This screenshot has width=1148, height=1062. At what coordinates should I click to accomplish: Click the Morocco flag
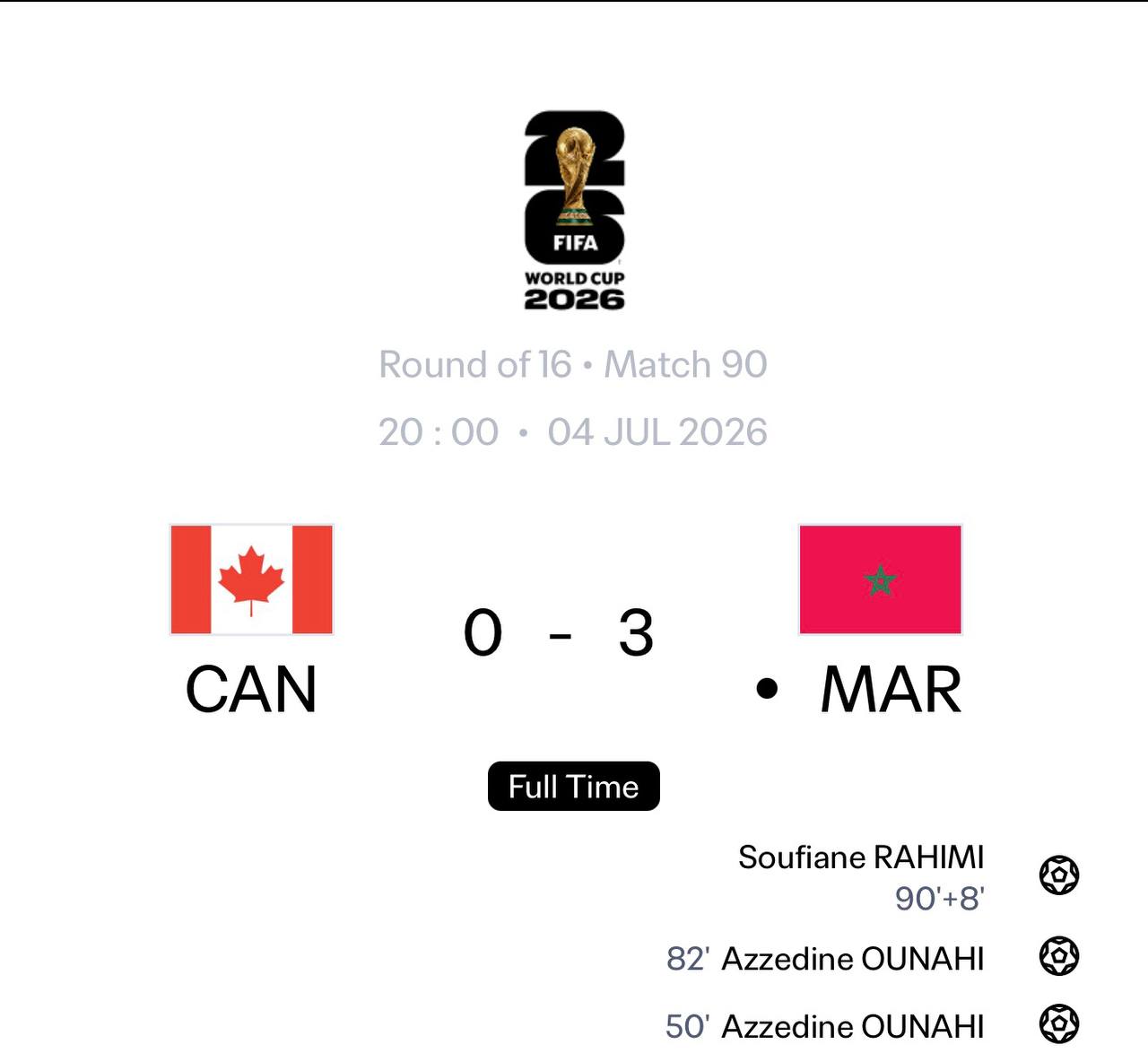[x=880, y=579]
